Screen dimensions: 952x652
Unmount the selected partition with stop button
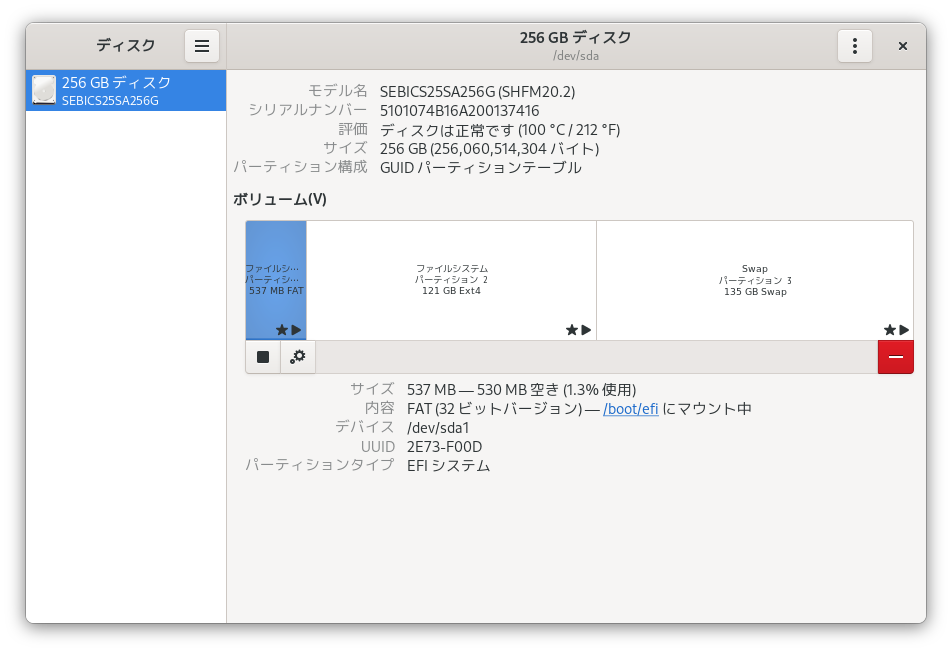(263, 357)
